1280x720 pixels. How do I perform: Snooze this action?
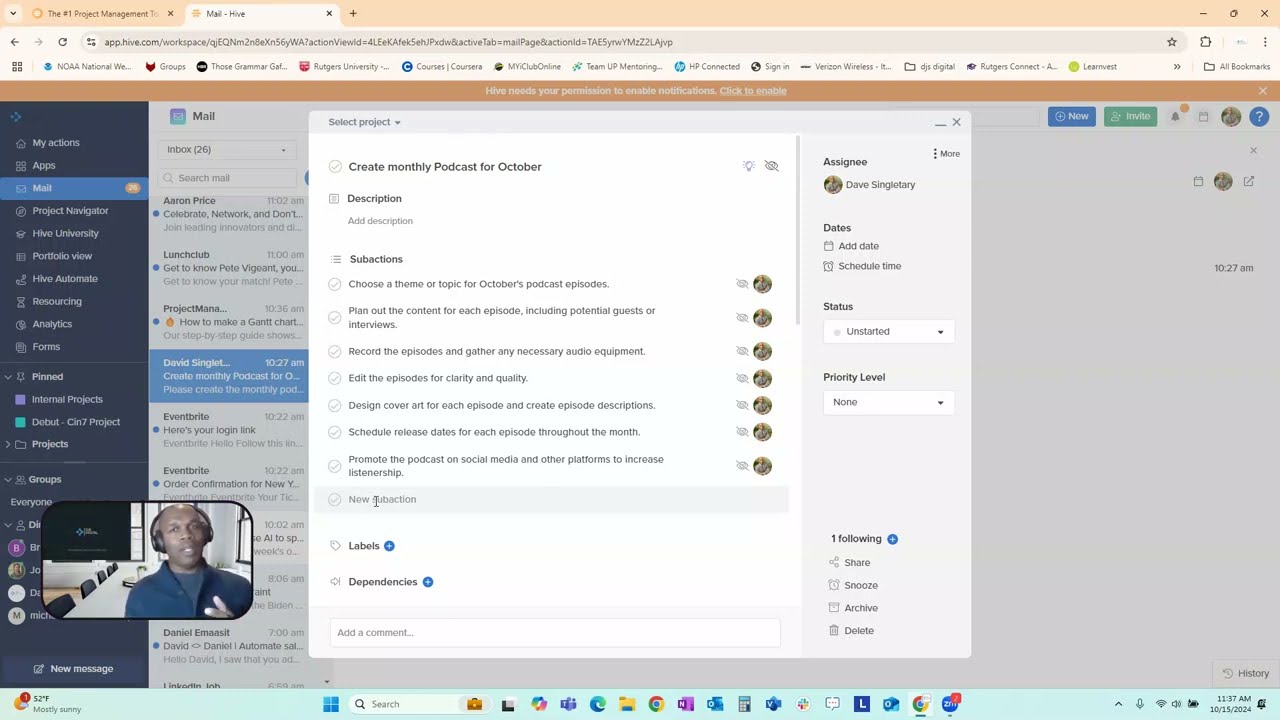pos(860,585)
